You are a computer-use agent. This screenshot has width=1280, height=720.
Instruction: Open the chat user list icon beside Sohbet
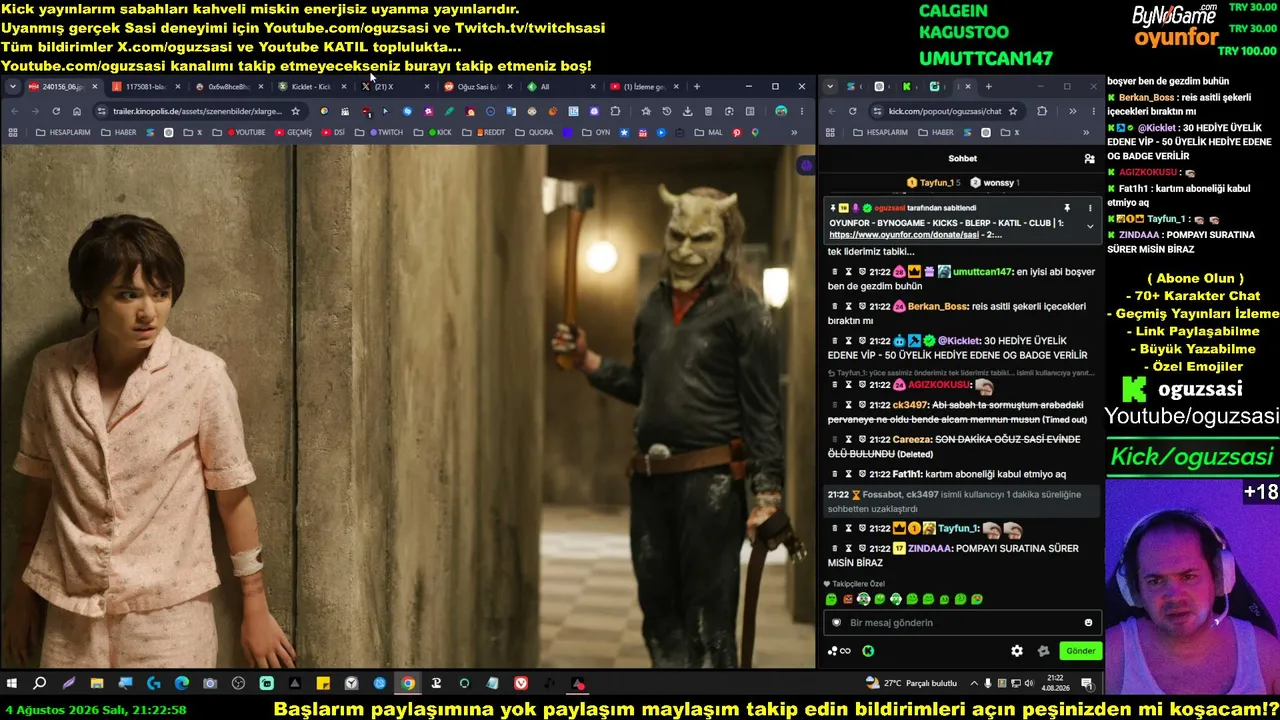click(1089, 158)
